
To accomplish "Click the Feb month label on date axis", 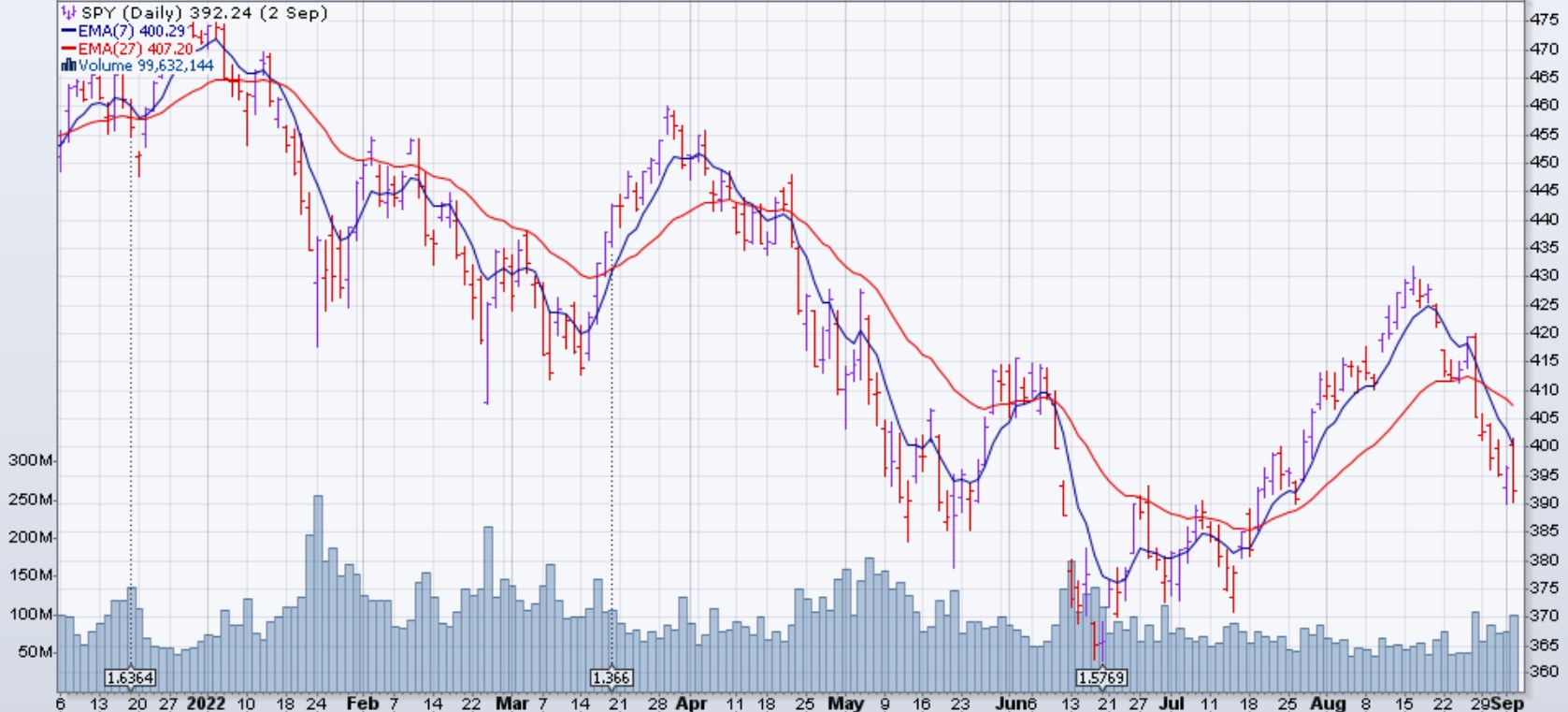I will (x=363, y=703).
